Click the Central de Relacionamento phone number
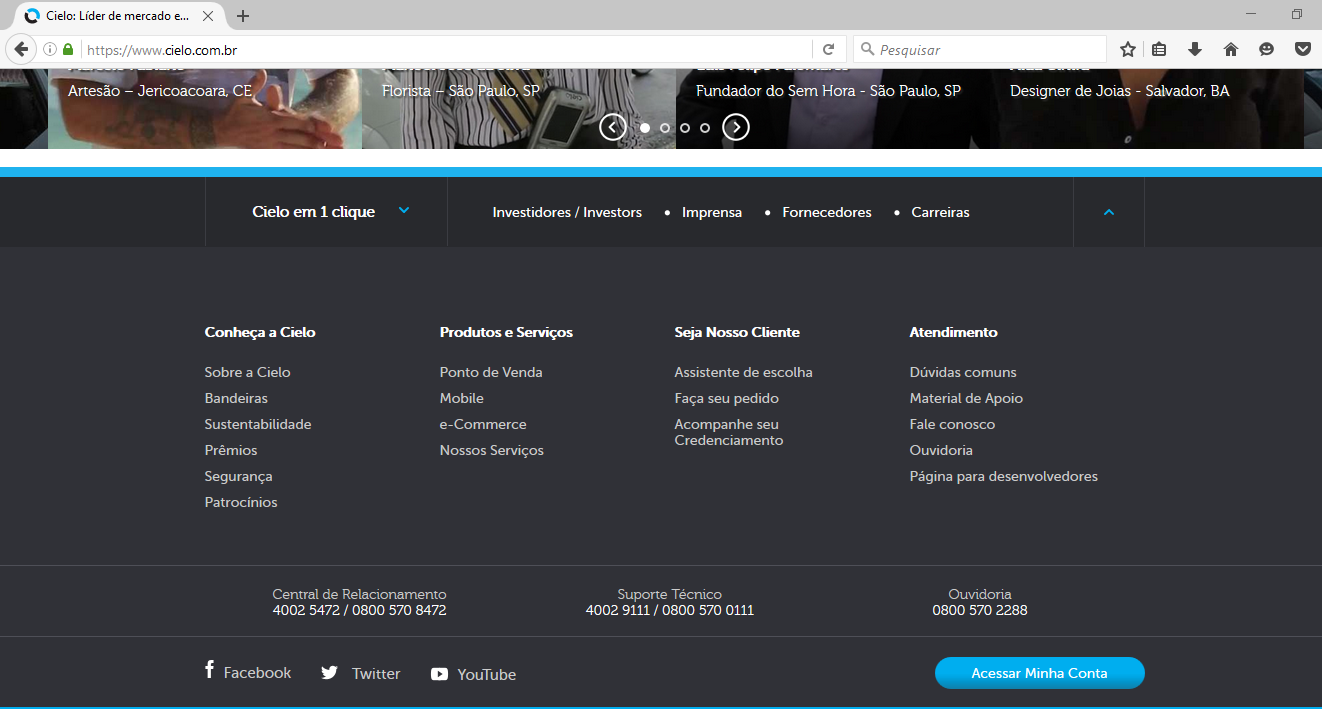Viewport: 1322px width, 709px height. pos(359,610)
